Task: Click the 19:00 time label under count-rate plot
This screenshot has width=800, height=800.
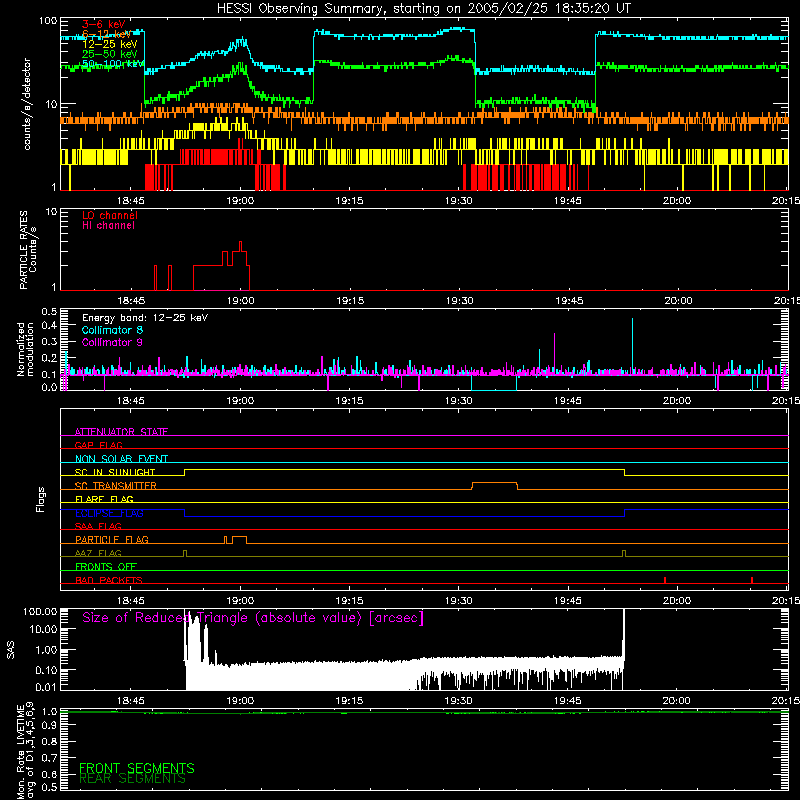Action: coord(240,201)
